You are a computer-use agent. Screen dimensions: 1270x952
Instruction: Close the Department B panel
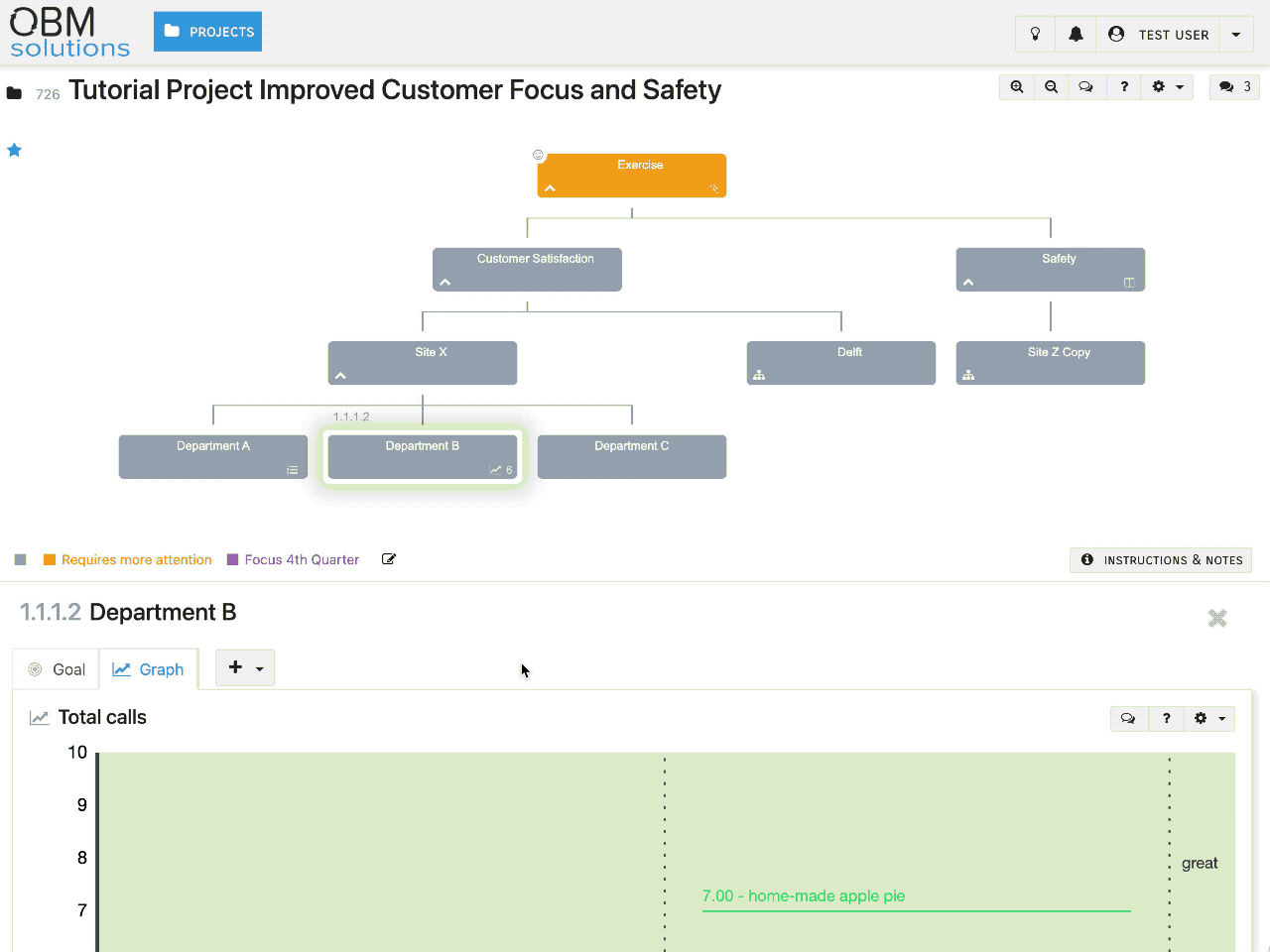(1217, 619)
